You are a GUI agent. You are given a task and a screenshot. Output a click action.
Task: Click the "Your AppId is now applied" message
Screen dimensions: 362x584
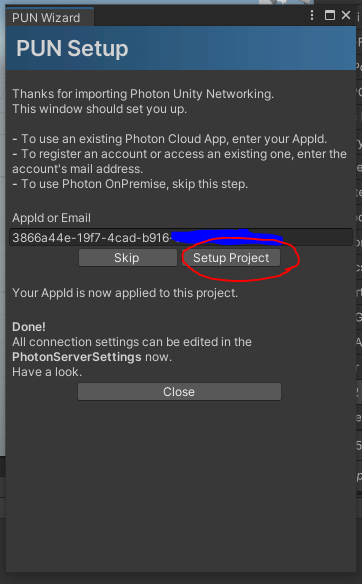point(125,293)
